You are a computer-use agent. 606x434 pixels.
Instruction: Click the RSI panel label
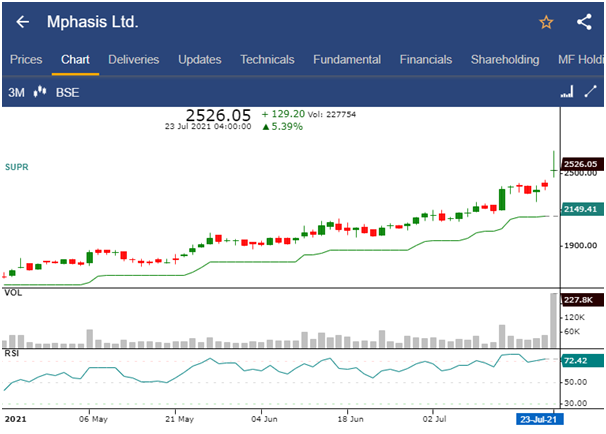[13, 353]
